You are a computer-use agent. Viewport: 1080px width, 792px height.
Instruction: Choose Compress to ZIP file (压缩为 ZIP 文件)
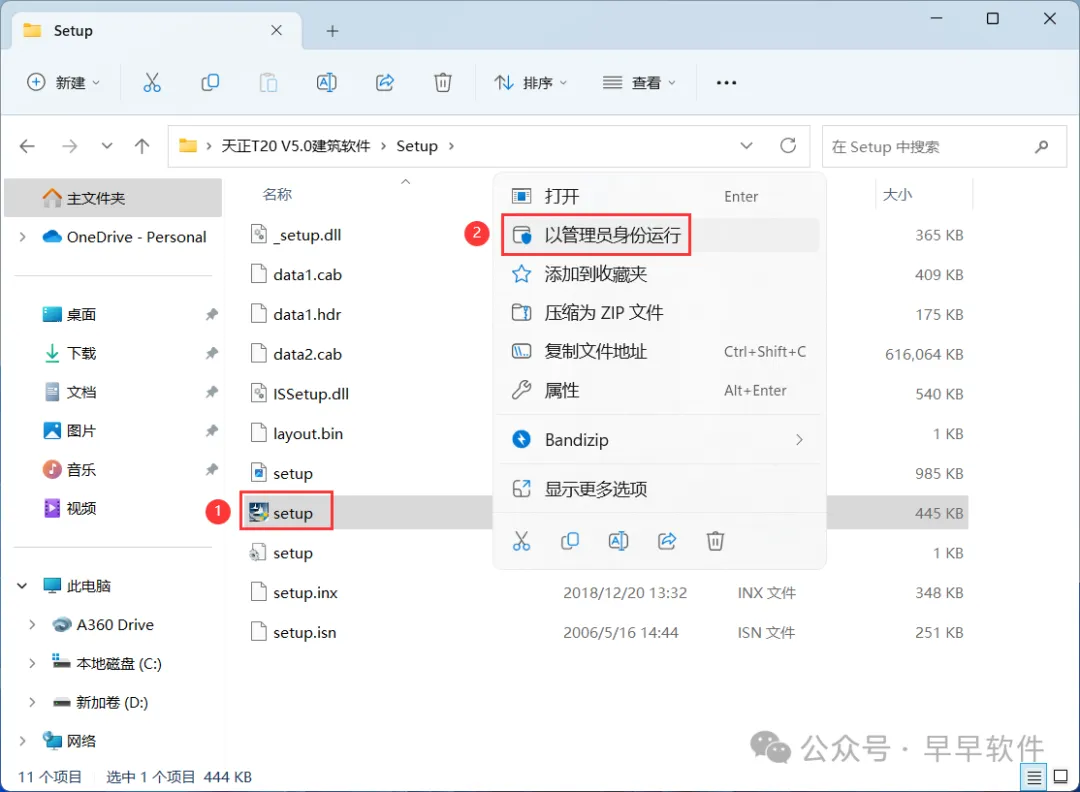pyautogui.click(x=659, y=313)
